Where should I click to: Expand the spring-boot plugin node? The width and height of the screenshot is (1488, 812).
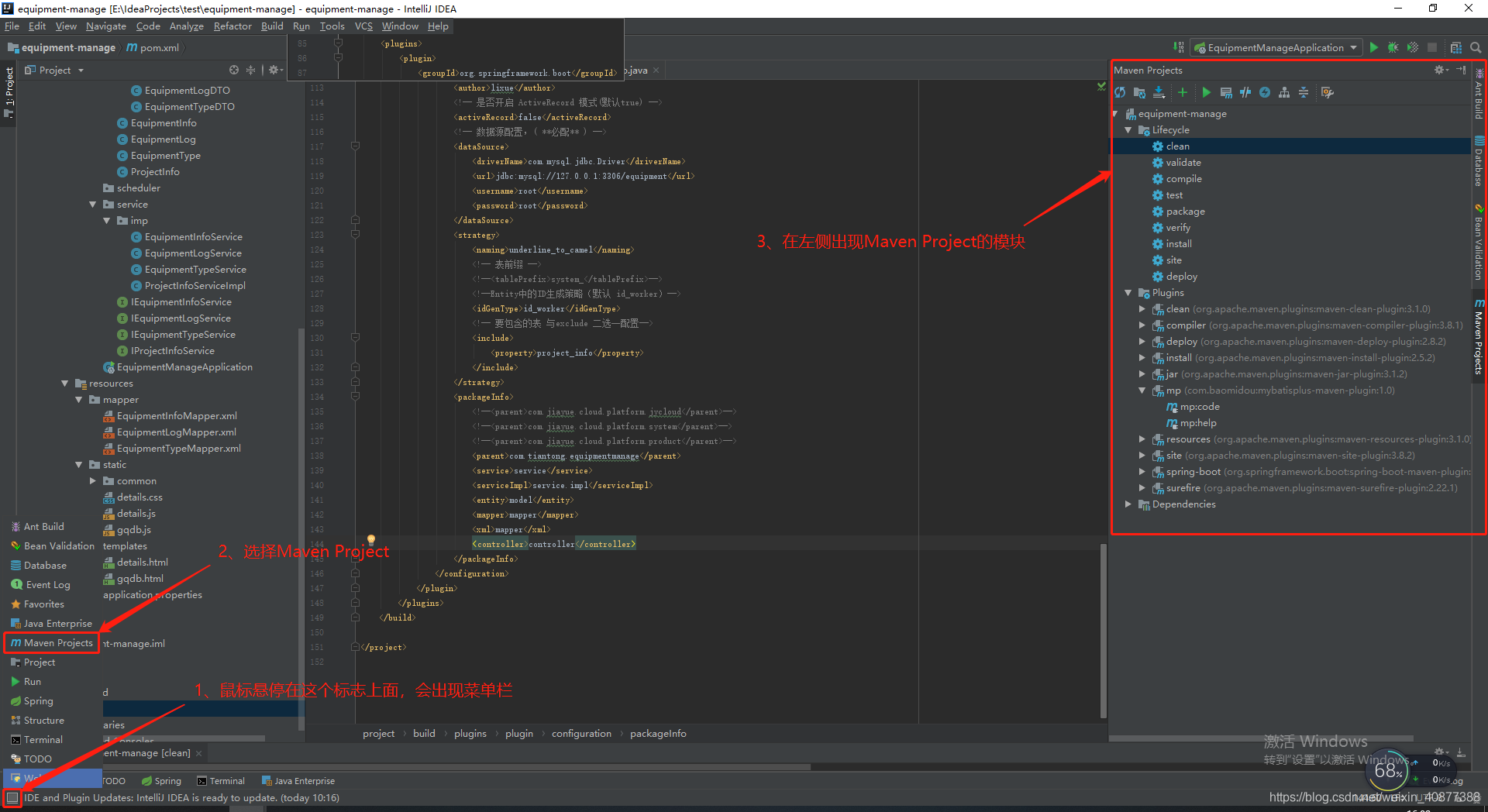click(x=1142, y=472)
